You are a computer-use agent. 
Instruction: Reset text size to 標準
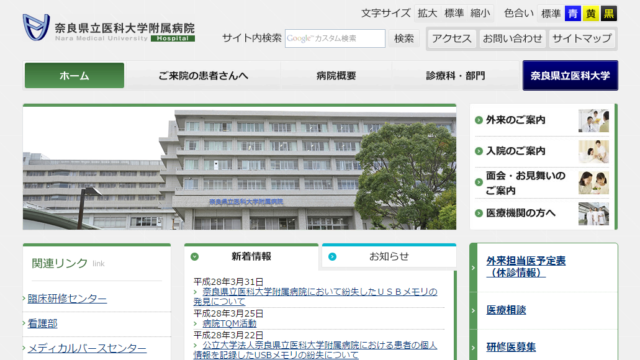[x=454, y=13]
